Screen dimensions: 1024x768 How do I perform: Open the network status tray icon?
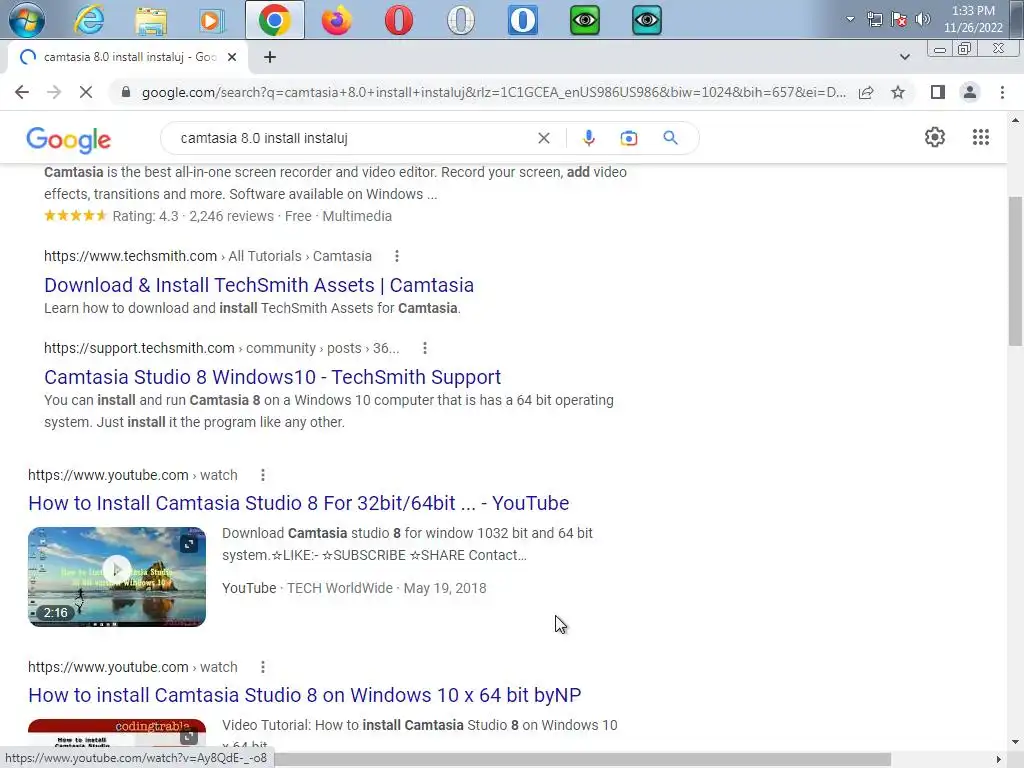click(874, 19)
